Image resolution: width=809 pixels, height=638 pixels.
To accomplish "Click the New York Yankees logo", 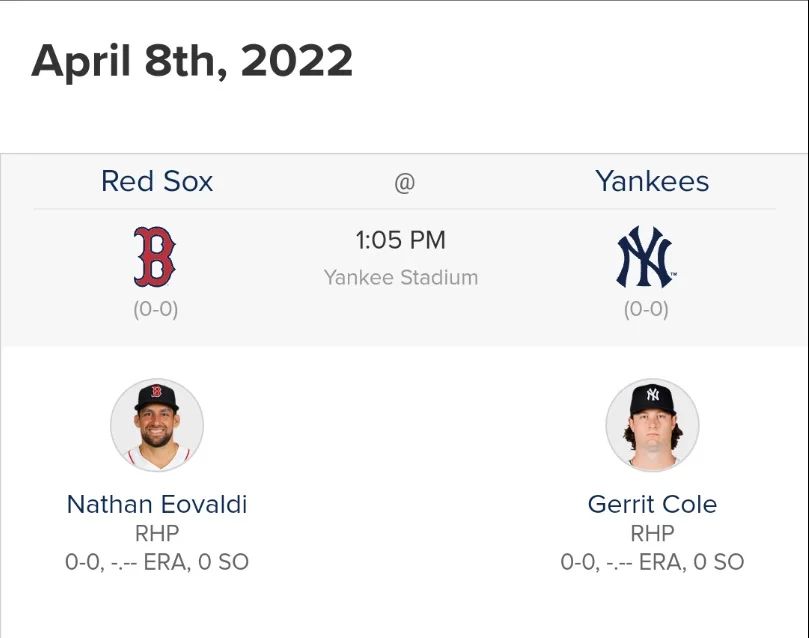I will (645, 257).
